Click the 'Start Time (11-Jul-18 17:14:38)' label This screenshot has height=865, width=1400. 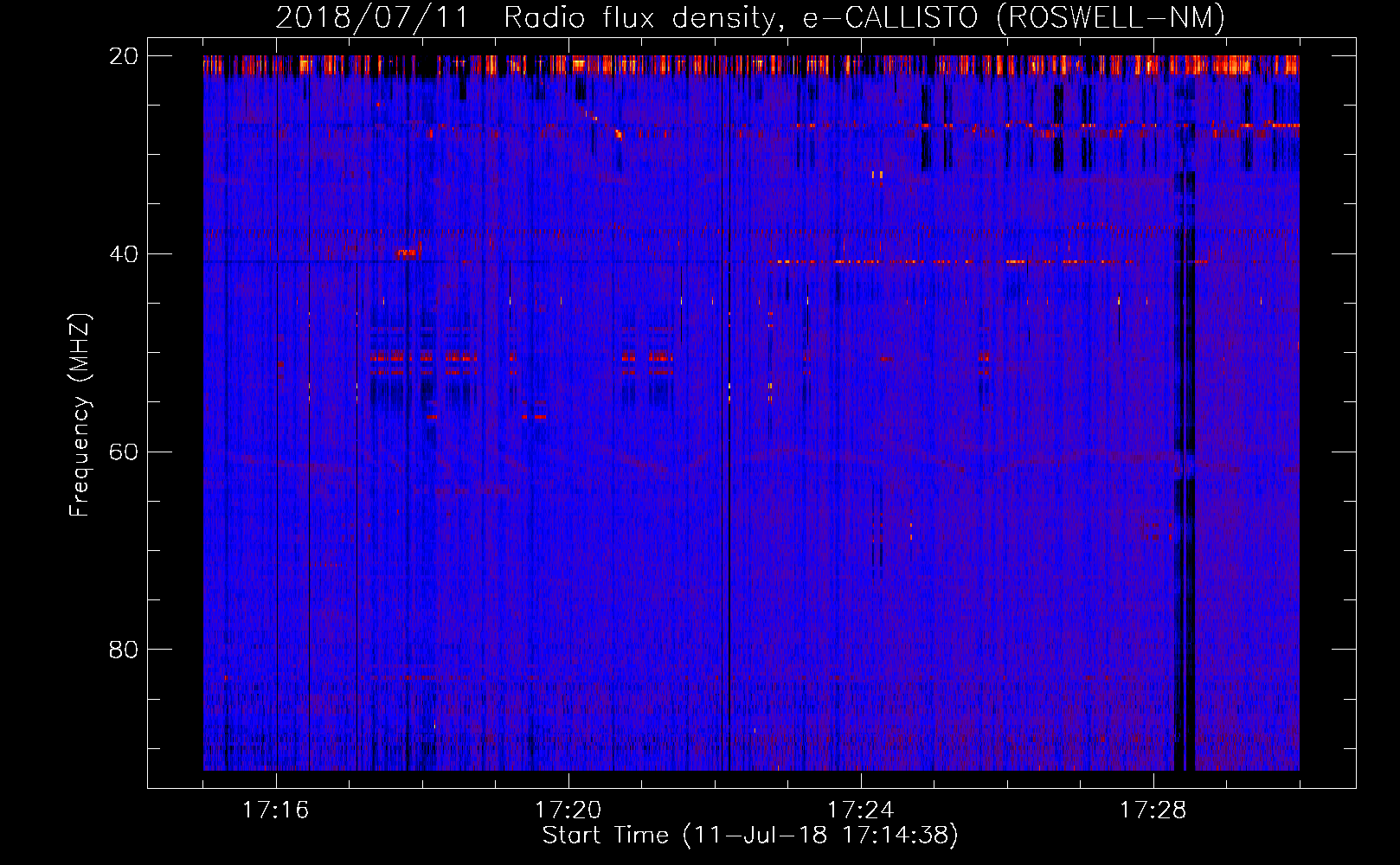(750, 836)
